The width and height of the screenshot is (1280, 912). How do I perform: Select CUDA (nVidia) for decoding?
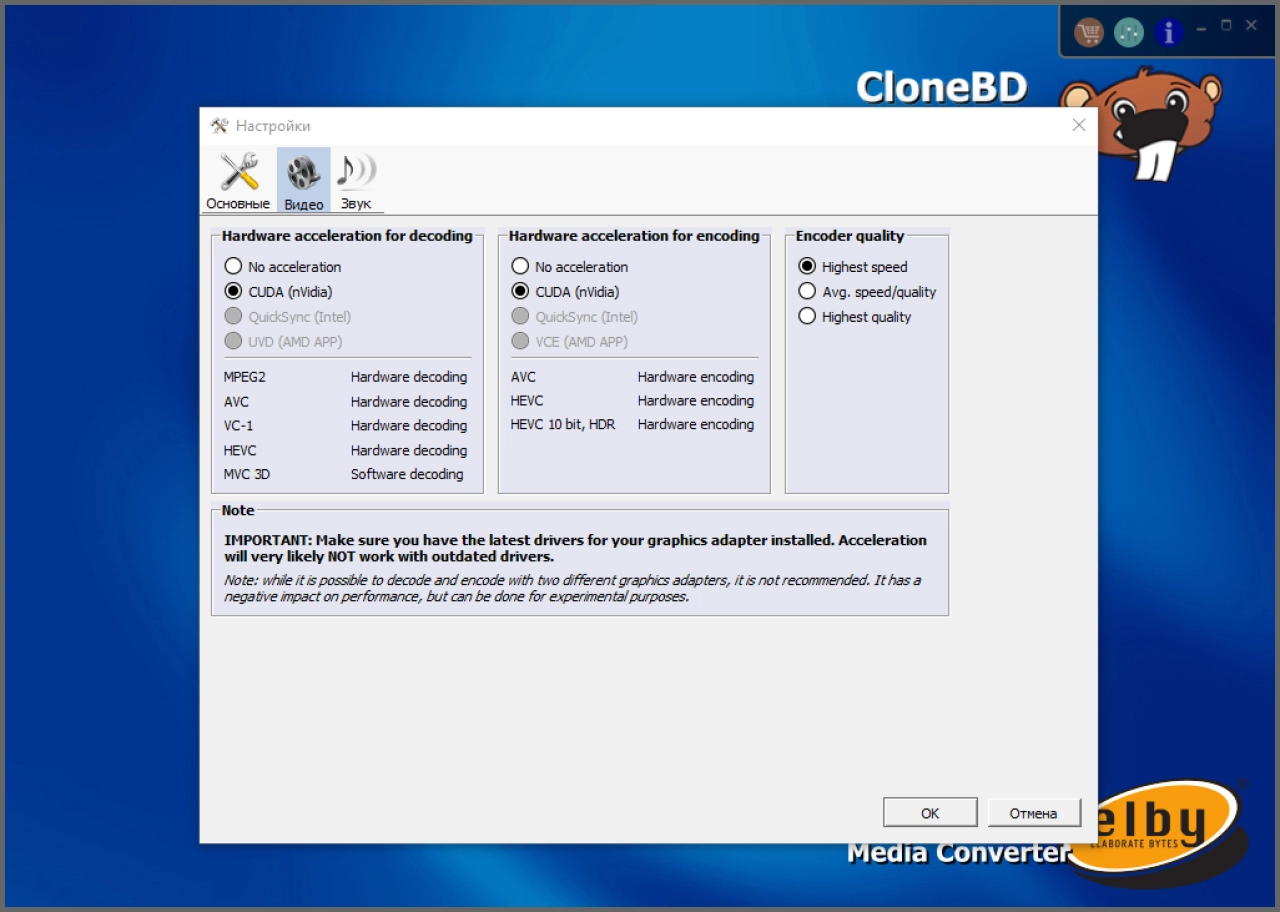pos(279,292)
